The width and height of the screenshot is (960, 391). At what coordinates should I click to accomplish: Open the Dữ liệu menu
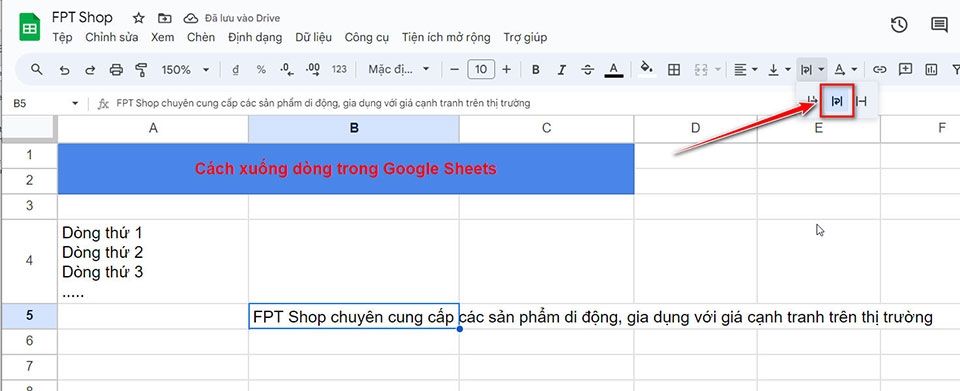(313, 37)
